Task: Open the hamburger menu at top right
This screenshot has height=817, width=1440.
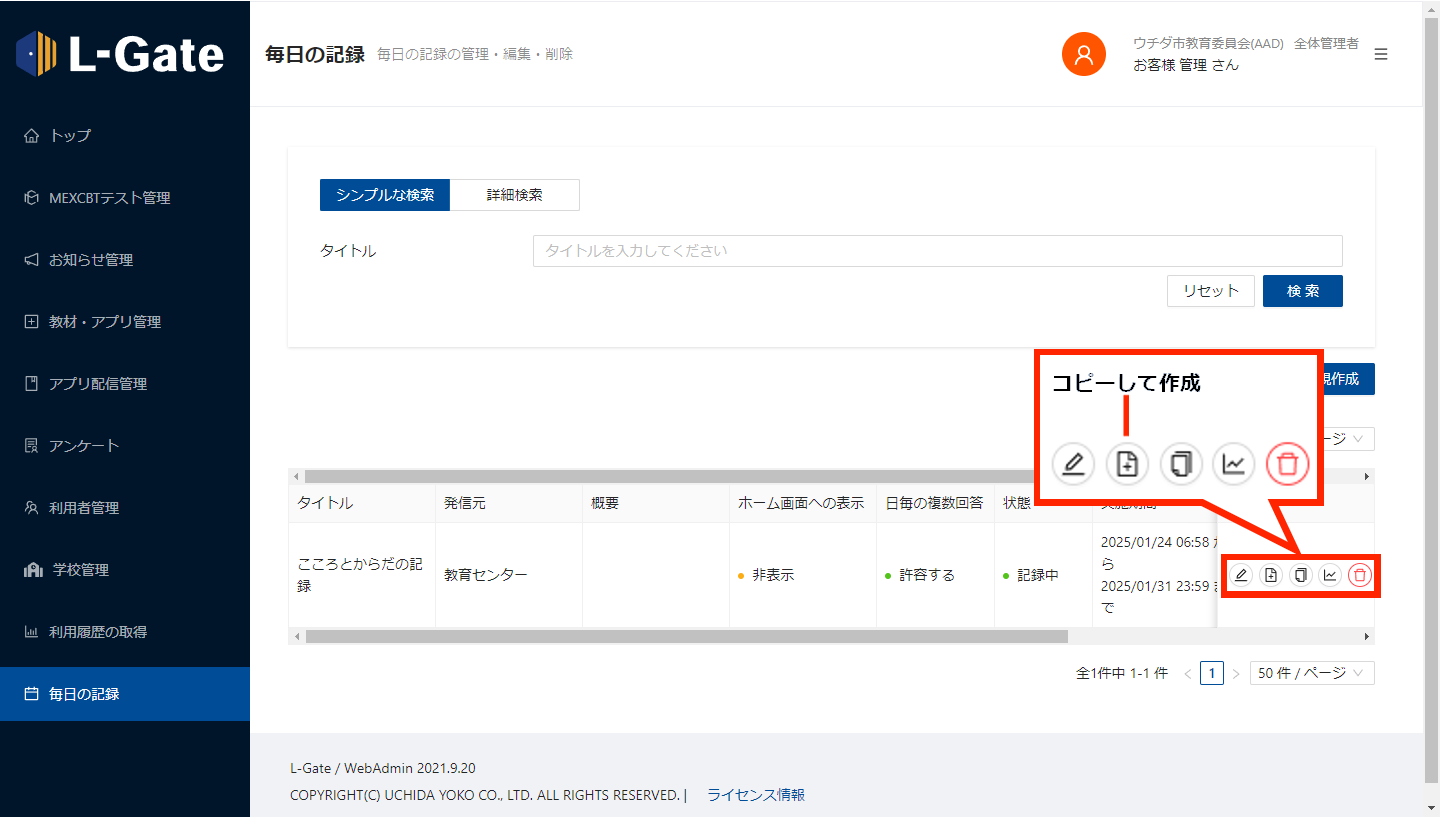Action: (x=1381, y=54)
